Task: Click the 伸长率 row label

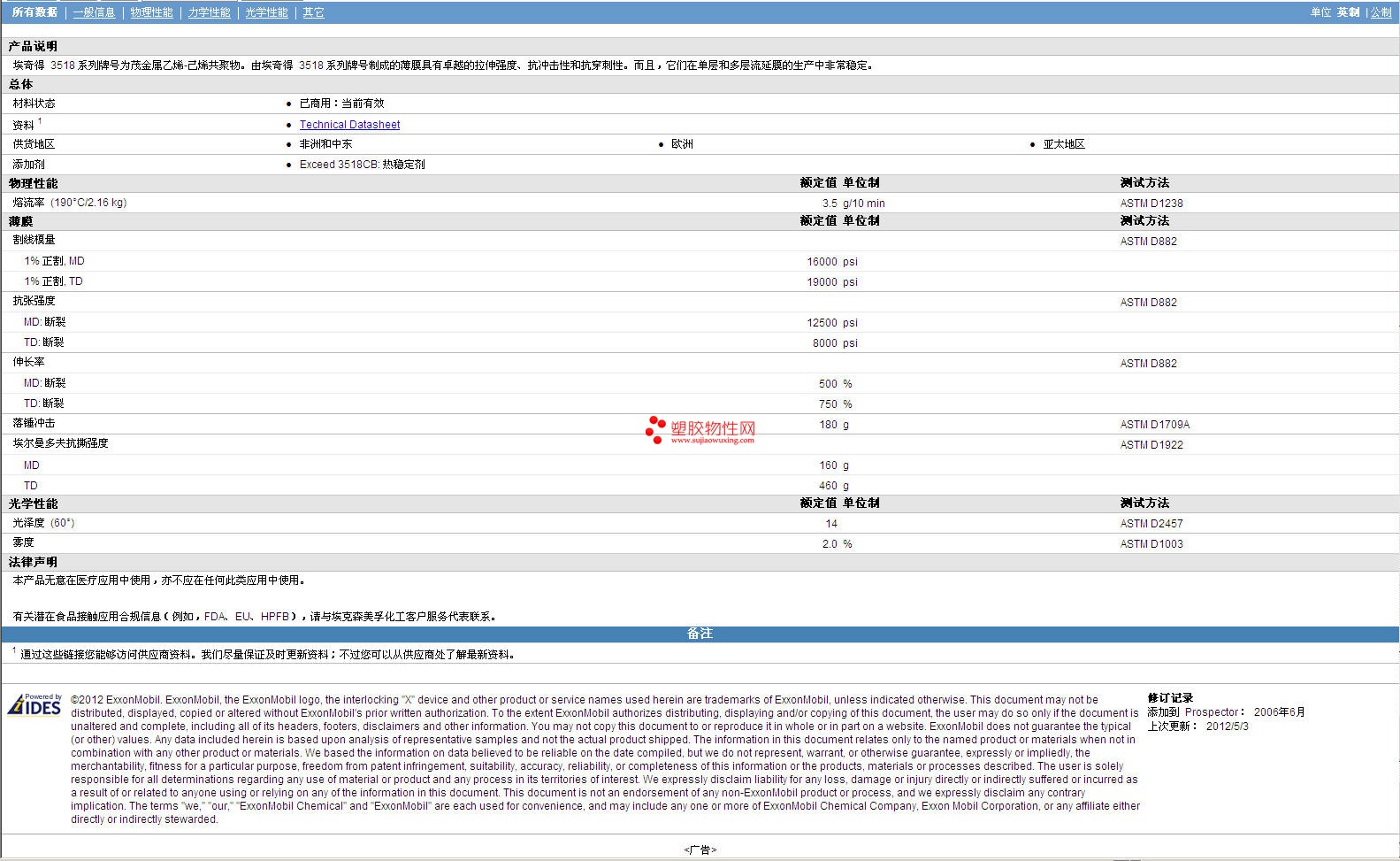Action: tap(28, 362)
